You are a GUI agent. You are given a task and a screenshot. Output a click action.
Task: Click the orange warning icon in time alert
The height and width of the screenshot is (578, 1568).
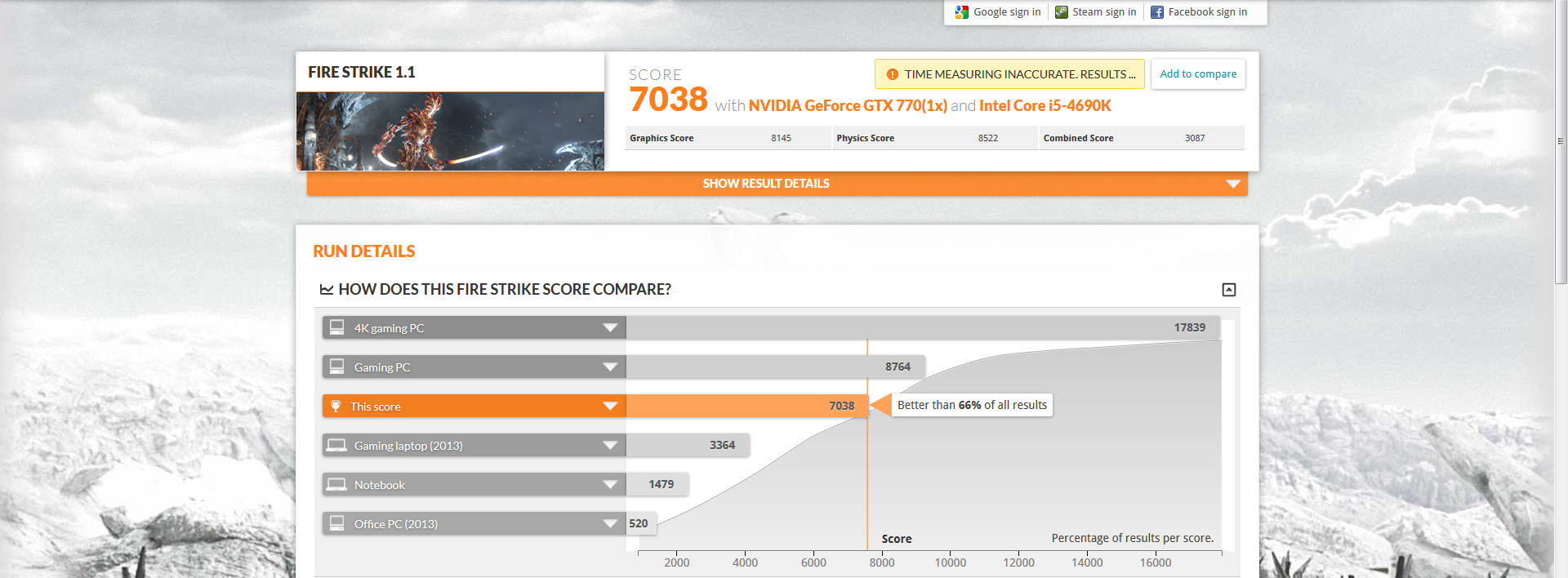pos(893,74)
